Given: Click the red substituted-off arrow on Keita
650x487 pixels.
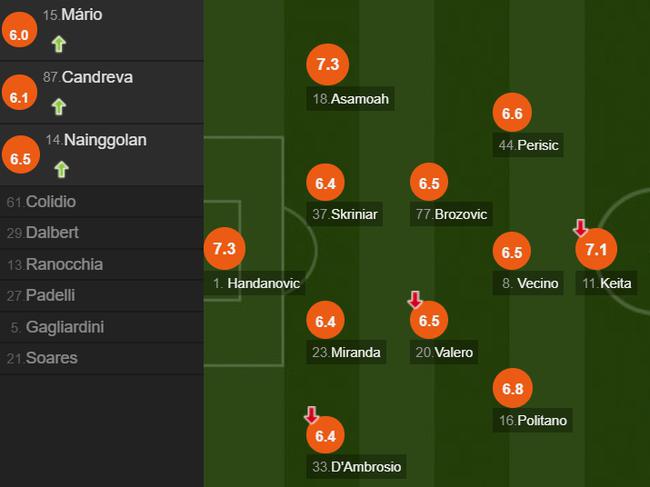Looking at the screenshot, I should click(x=581, y=228).
